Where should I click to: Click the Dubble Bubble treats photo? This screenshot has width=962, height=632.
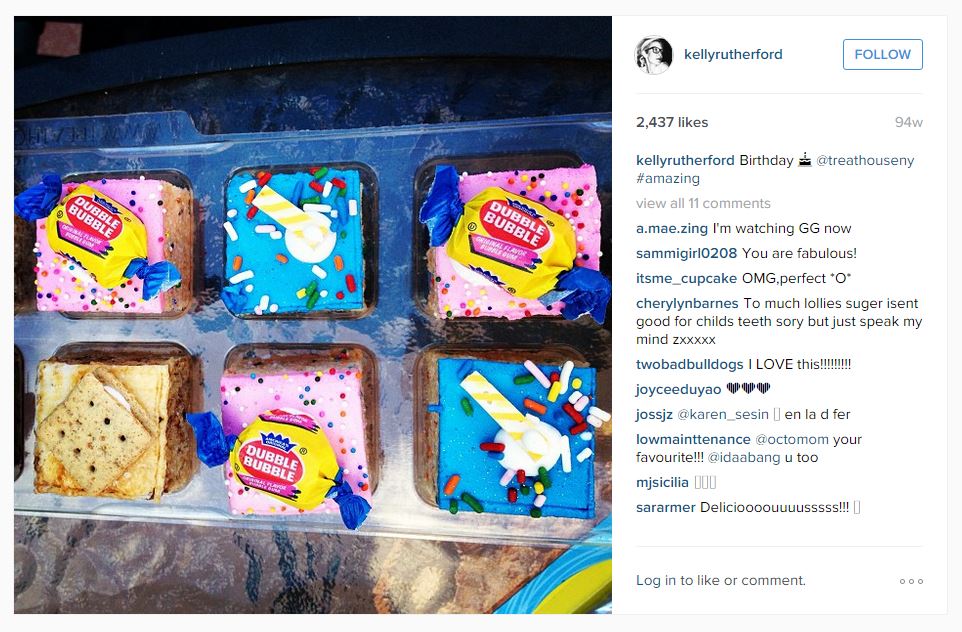(313, 315)
